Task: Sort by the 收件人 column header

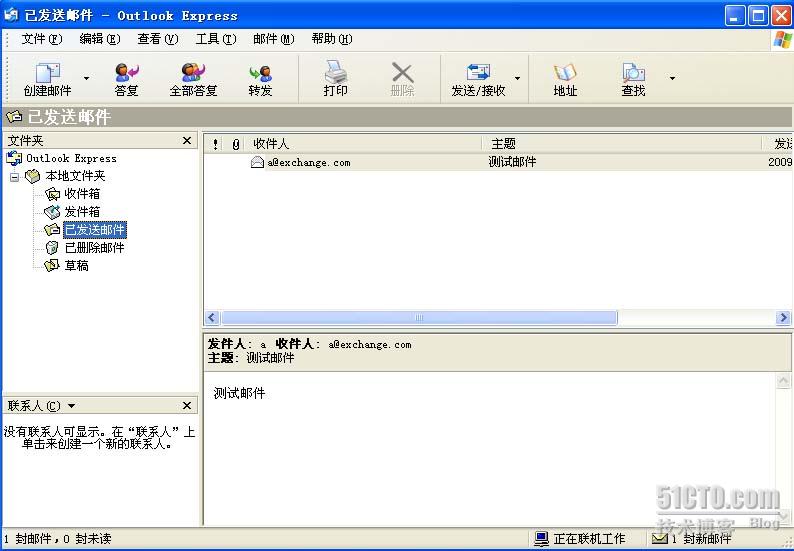Action: [364, 144]
